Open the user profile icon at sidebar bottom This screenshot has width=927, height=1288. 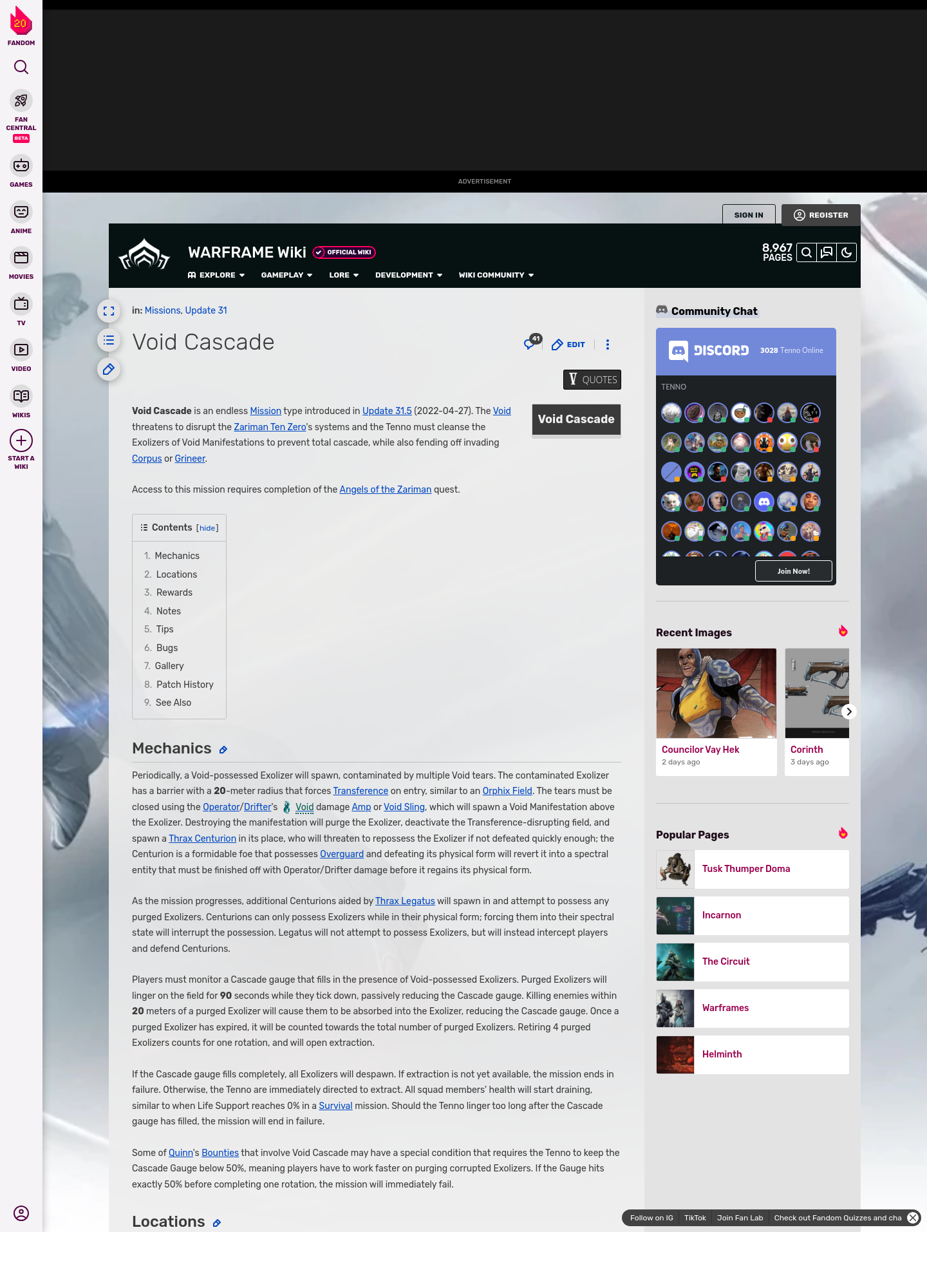click(x=21, y=1213)
